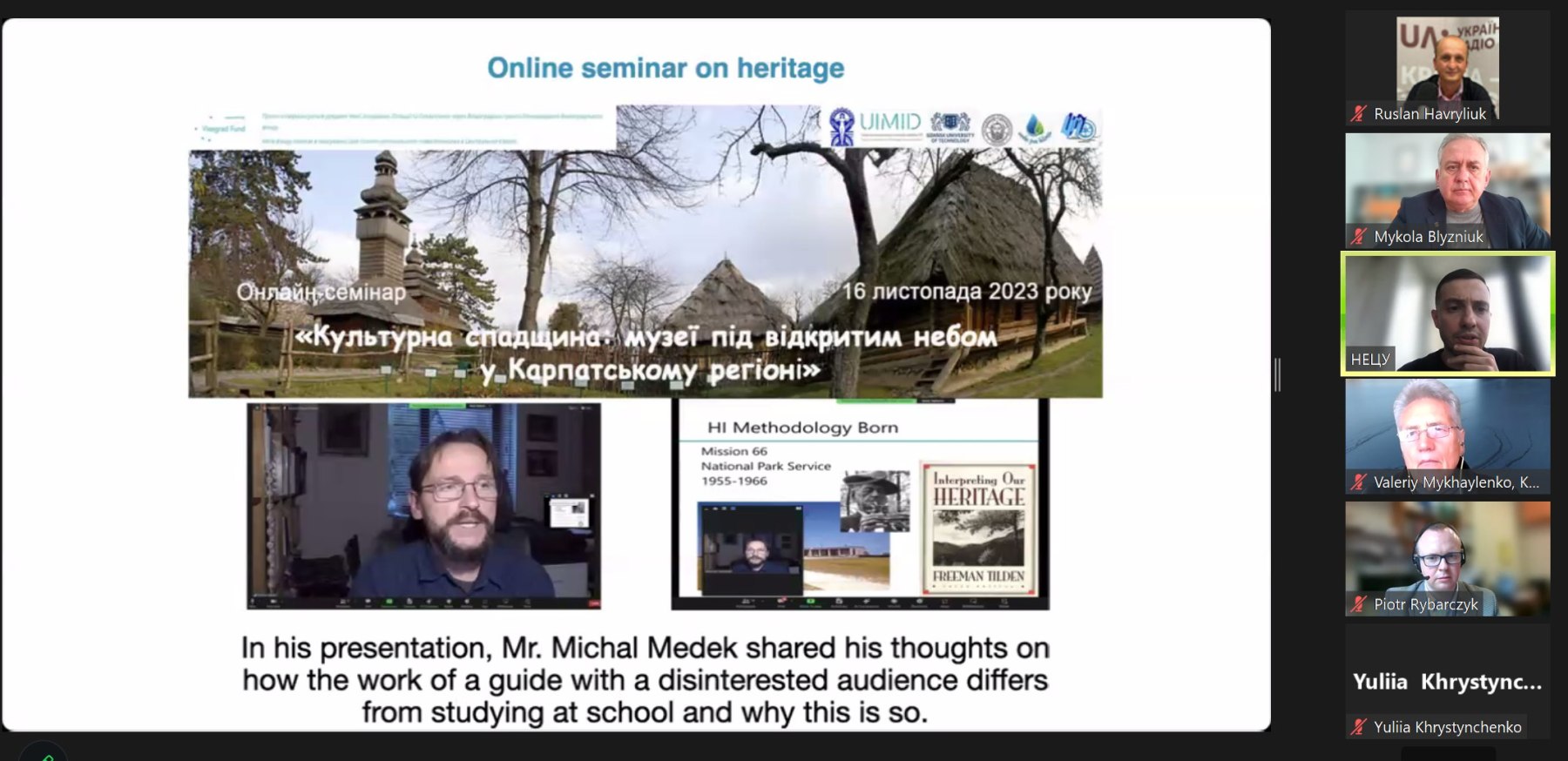
Task: Grab the divider handle beside gallery panel
Action: pos(1277,374)
